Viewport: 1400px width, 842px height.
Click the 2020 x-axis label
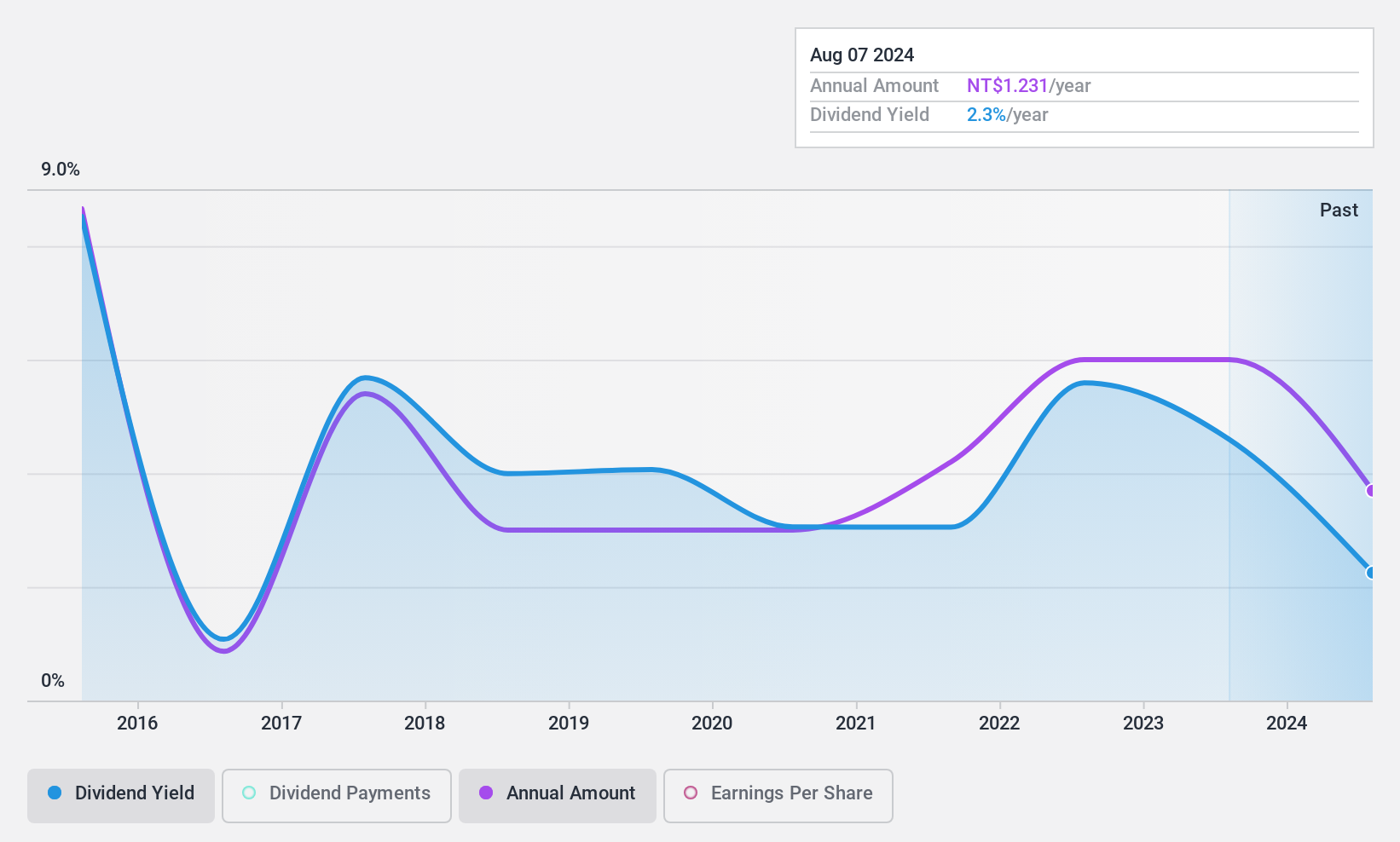pyautogui.click(x=712, y=724)
